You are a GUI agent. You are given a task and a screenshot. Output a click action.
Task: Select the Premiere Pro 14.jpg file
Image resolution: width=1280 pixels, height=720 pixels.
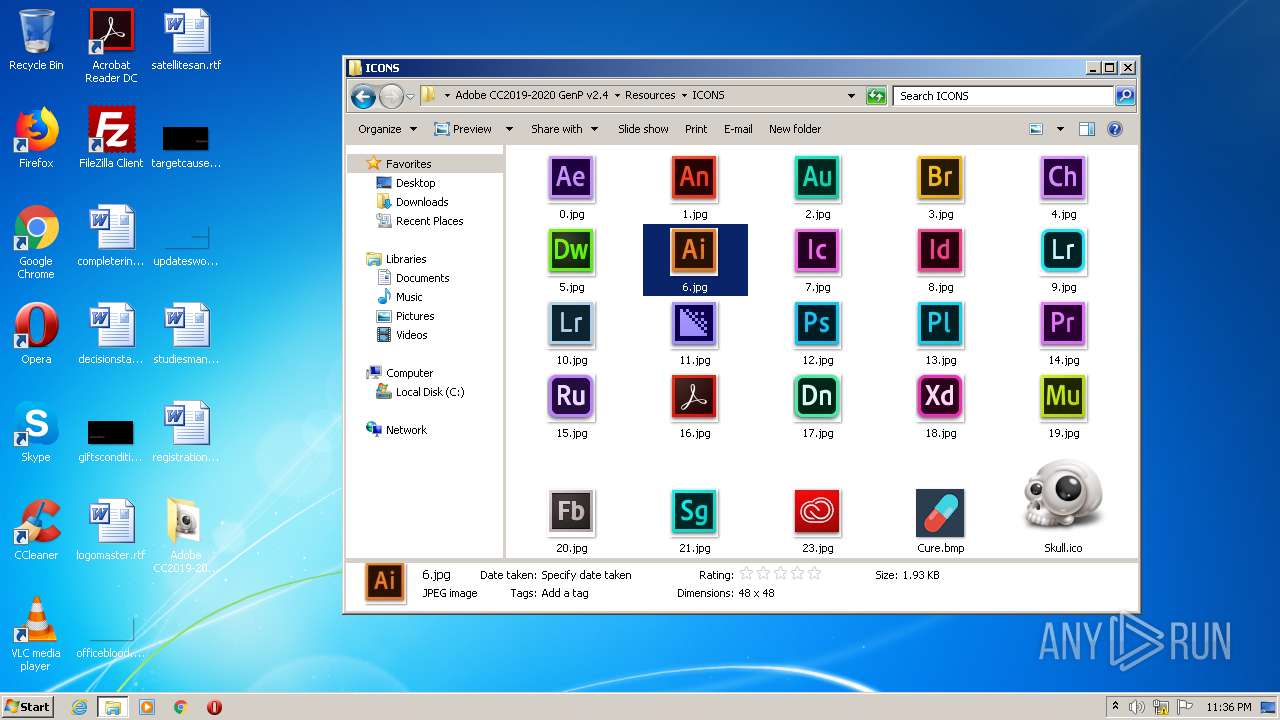(x=1063, y=323)
